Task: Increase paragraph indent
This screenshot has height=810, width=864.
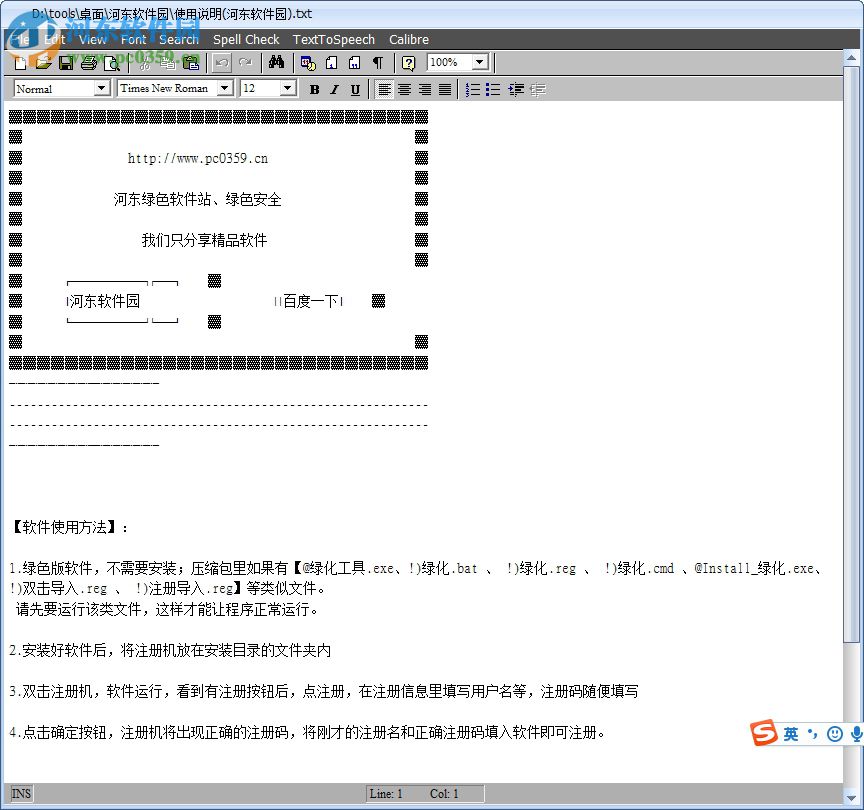Action: click(x=516, y=89)
